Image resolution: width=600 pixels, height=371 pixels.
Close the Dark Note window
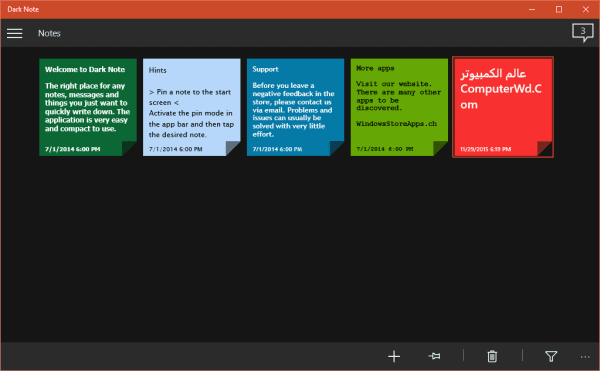[x=586, y=10]
